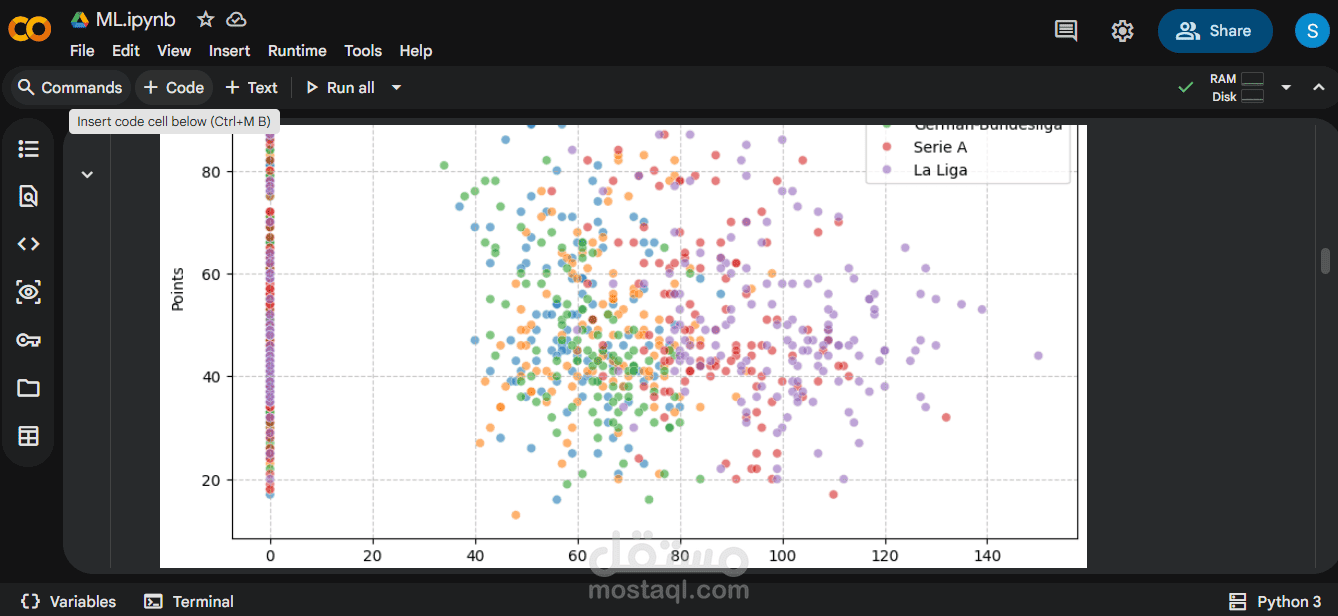Screen dimensions: 1338x616
Task: Open the Data explorer eye icon
Action: (29, 292)
